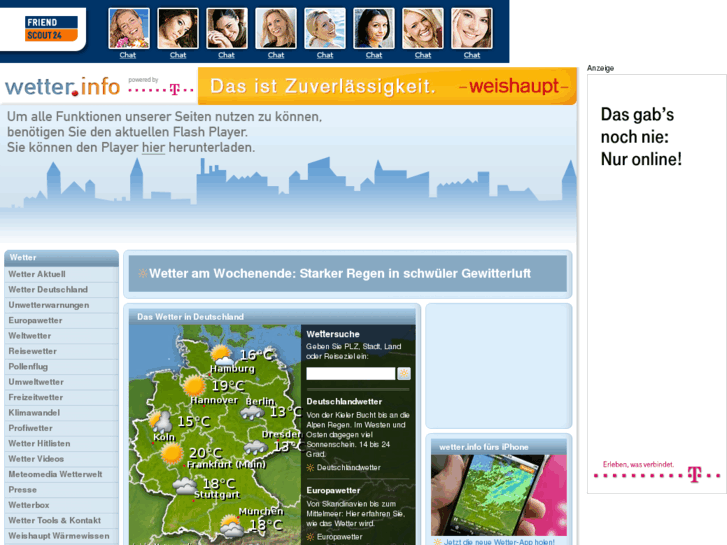Focus the Wettersuche input field
Image resolution: width=727 pixels, height=545 pixels.
coord(351,373)
